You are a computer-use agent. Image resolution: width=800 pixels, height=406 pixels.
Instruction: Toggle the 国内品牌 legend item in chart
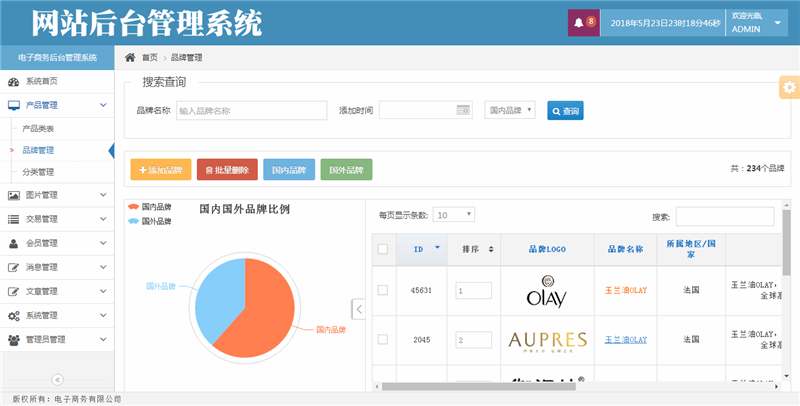pos(149,207)
